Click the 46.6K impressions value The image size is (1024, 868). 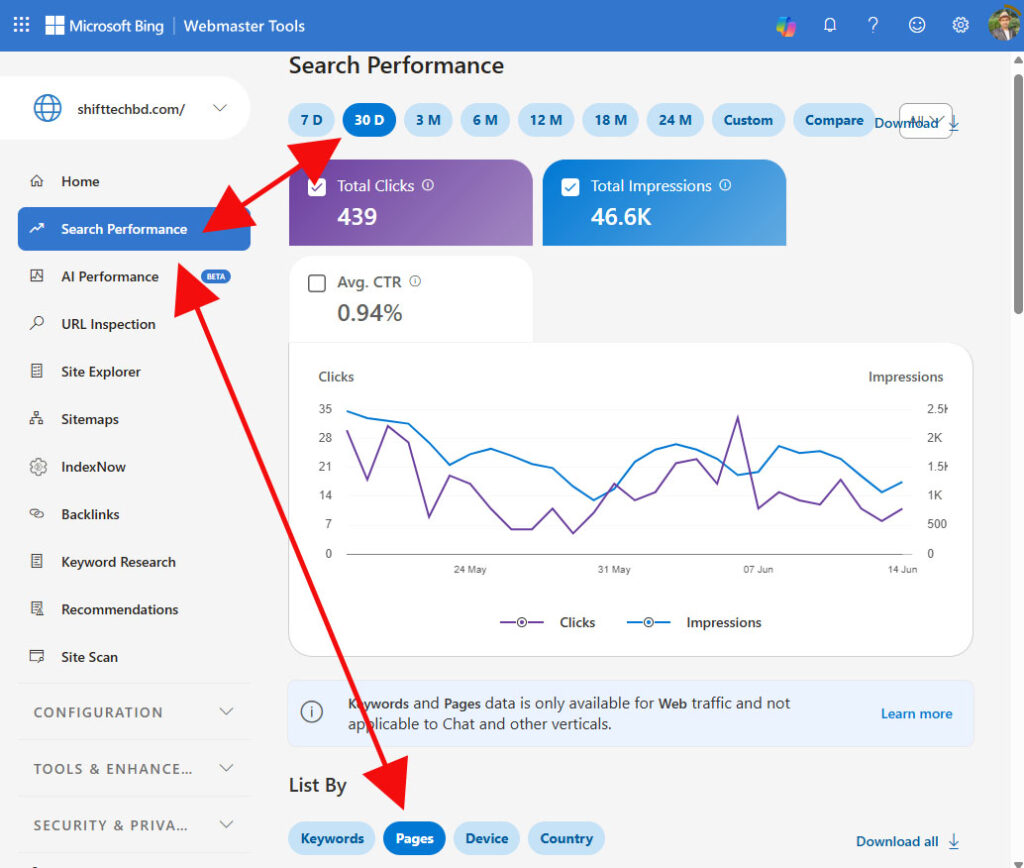click(621, 216)
